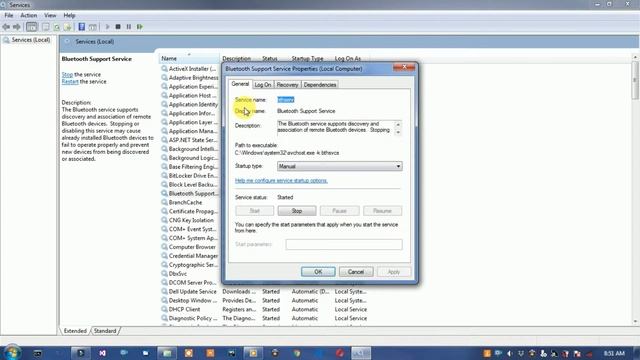Select the Bluetooth Support... row in list
Viewport: 640px width, 360px height.
tap(190, 193)
